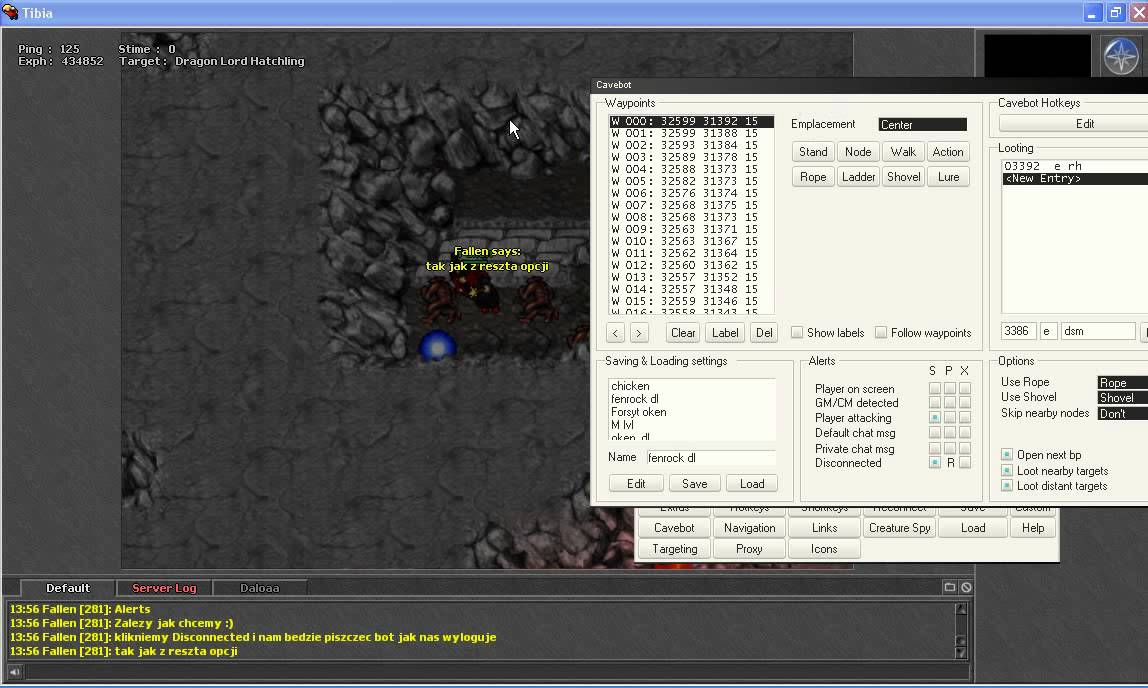The width and height of the screenshot is (1148, 688).
Task: Select waypoint W 010: 32563 31367 15
Action: click(691, 241)
